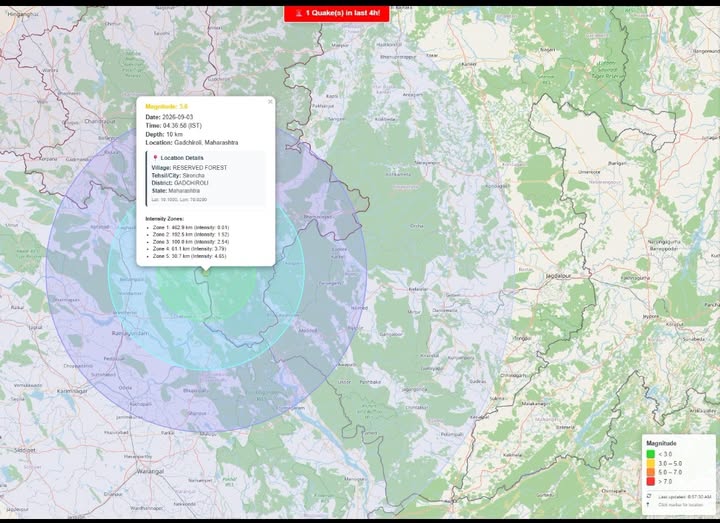The image size is (720, 523).
Task: Close the earthquake details popup
Action: [x=270, y=101]
